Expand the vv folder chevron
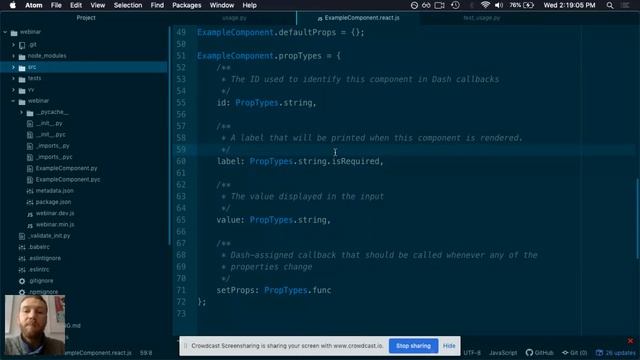640x360 pixels. pyautogui.click(x=13, y=90)
